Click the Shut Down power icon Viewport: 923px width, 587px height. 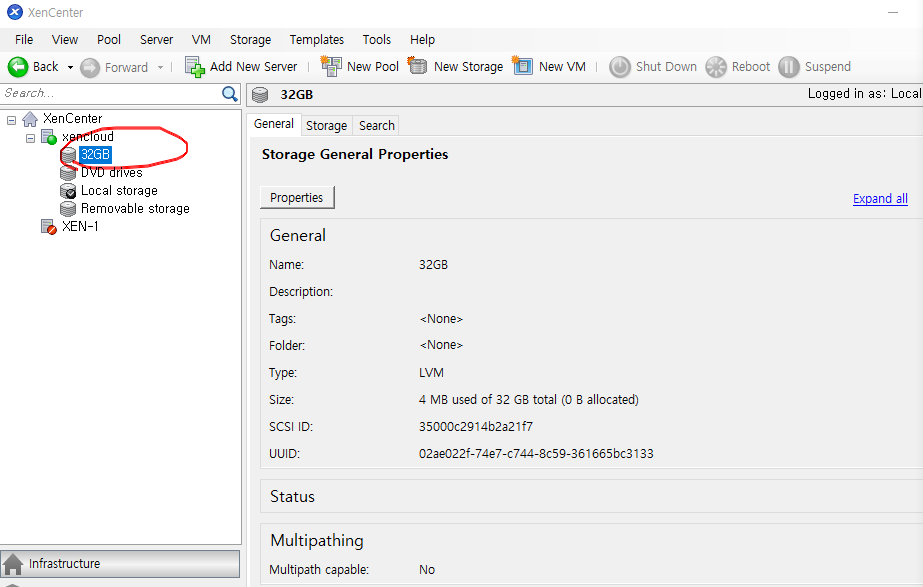click(x=620, y=67)
